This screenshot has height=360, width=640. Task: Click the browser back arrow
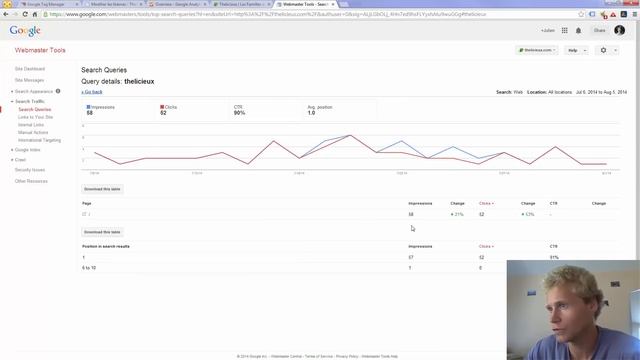tap(6, 14)
